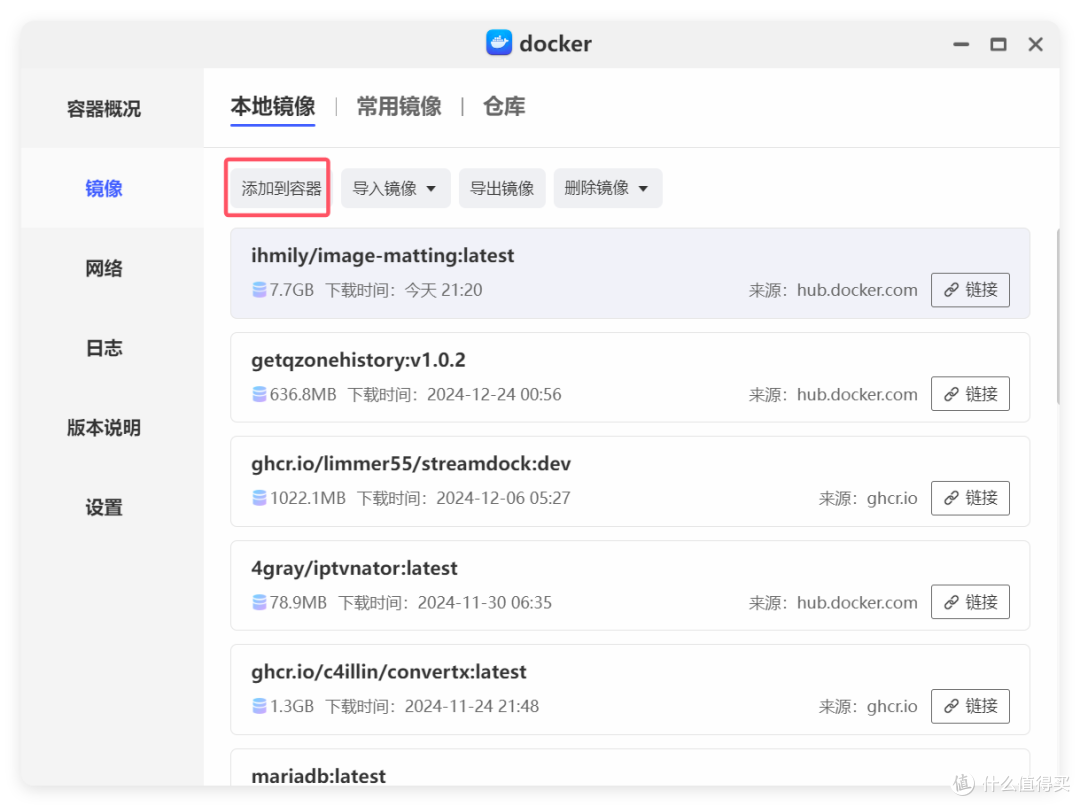Select 4gray/iptvnator:latest image name
The width and height of the screenshot is (1080, 806).
pos(354,568)
